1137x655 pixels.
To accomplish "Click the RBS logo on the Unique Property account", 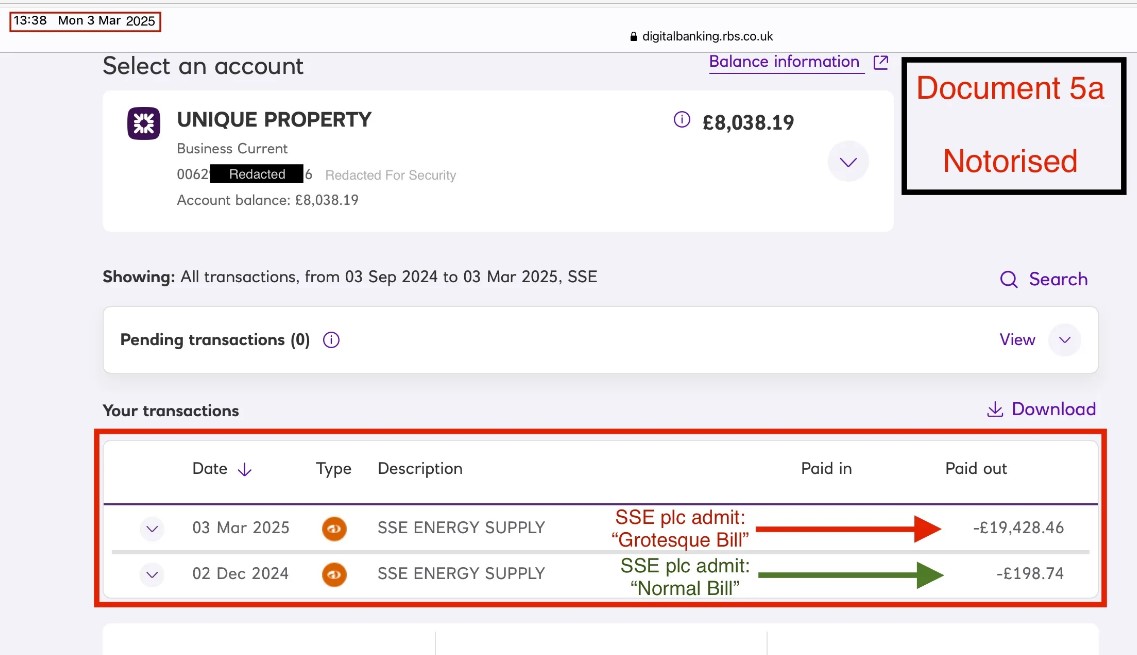I will tap(144, 123).
